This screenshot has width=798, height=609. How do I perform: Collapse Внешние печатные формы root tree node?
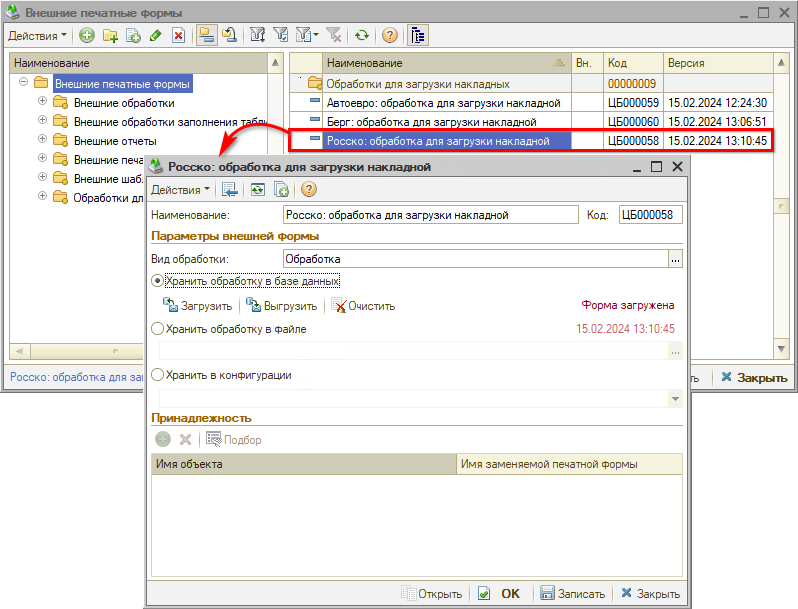[x=23, y=81]
